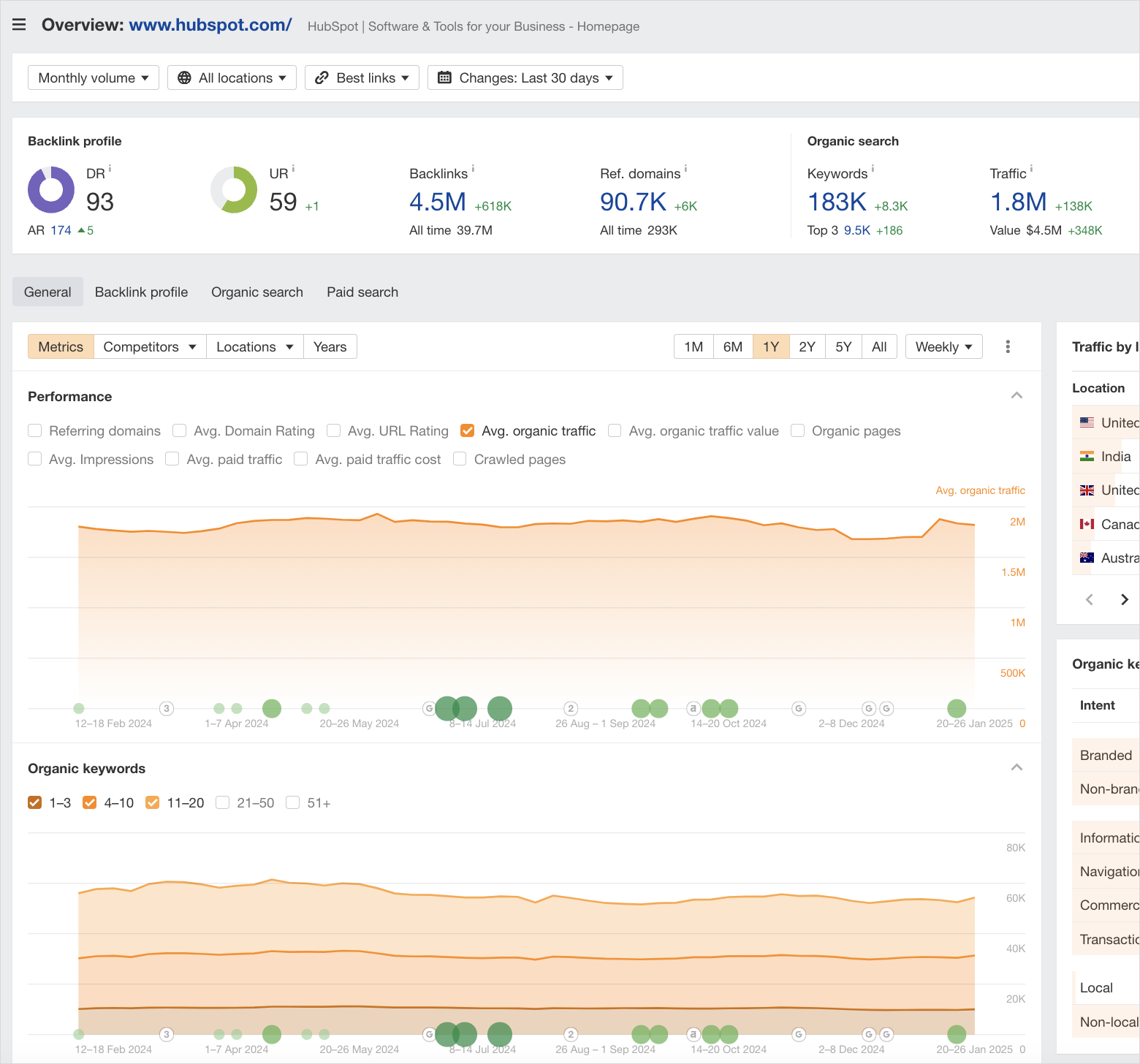1140x1064 pixels.
Task: Click the Canada flag icon
Action: click(1087, 524)
